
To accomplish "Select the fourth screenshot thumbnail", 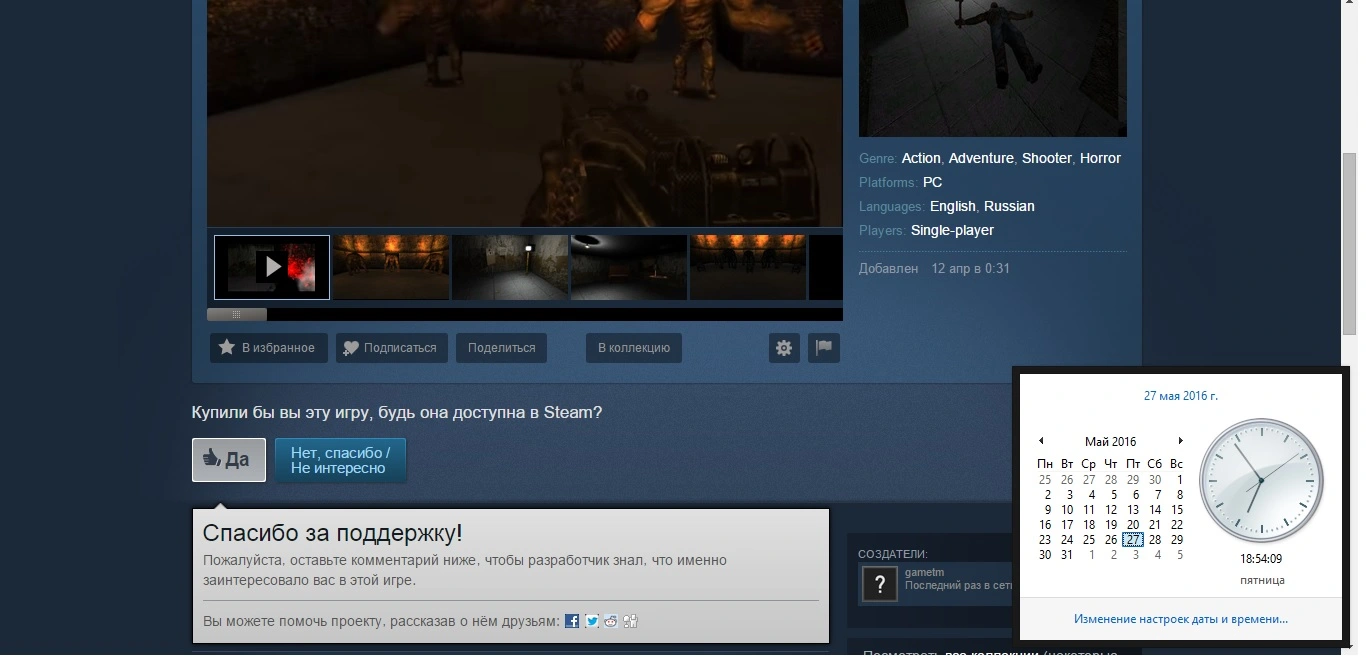I will coord(629,267).
